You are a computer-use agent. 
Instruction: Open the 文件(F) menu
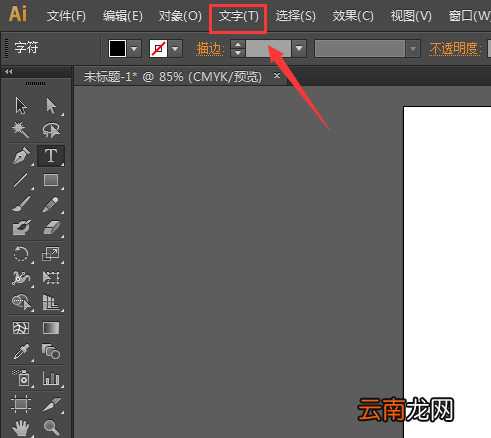pos(66,16)
